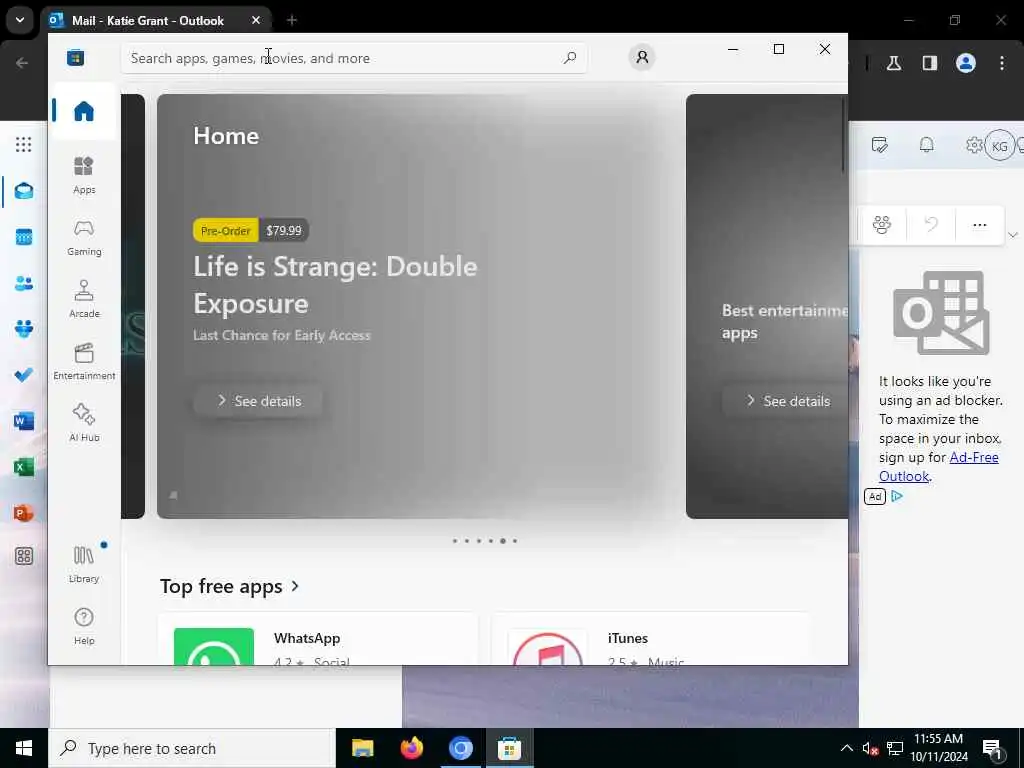The width and height of the screenshot is (1024, 768).
Task: Open the tab search dropdown in browser
Action: (x=20, y=20)
